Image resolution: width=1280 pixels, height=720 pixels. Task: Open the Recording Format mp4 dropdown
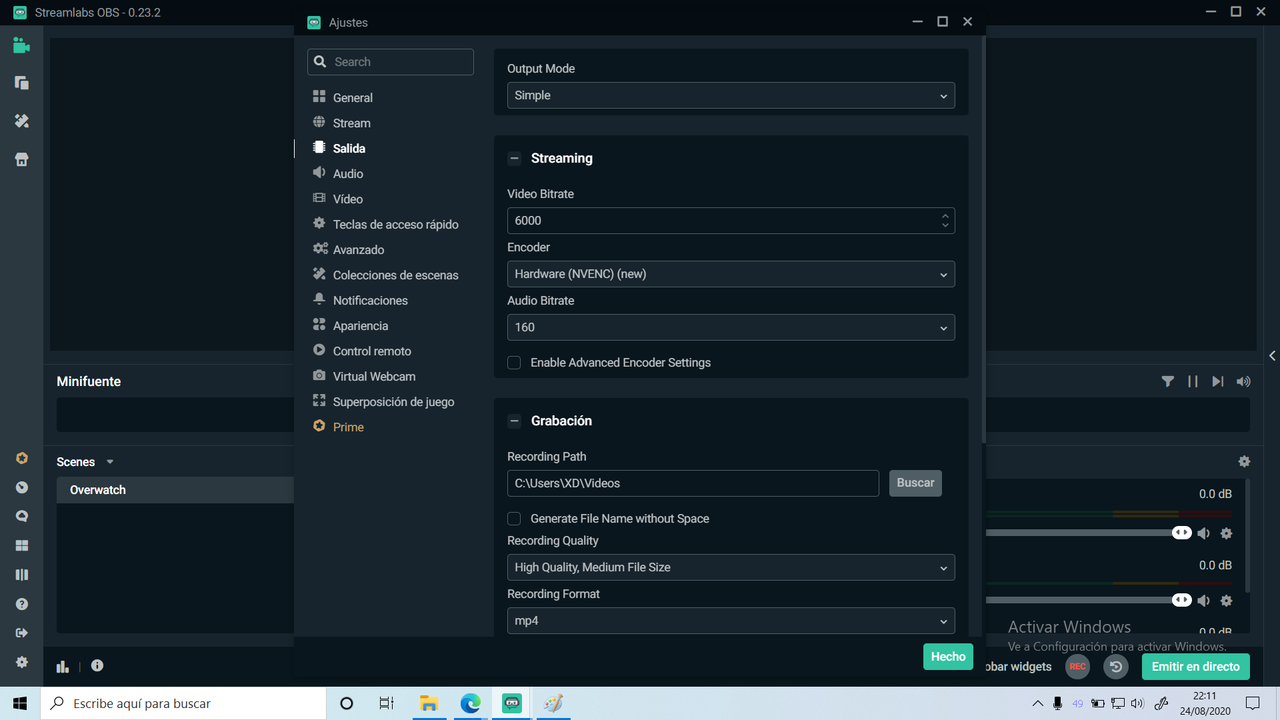coord(731,620)
